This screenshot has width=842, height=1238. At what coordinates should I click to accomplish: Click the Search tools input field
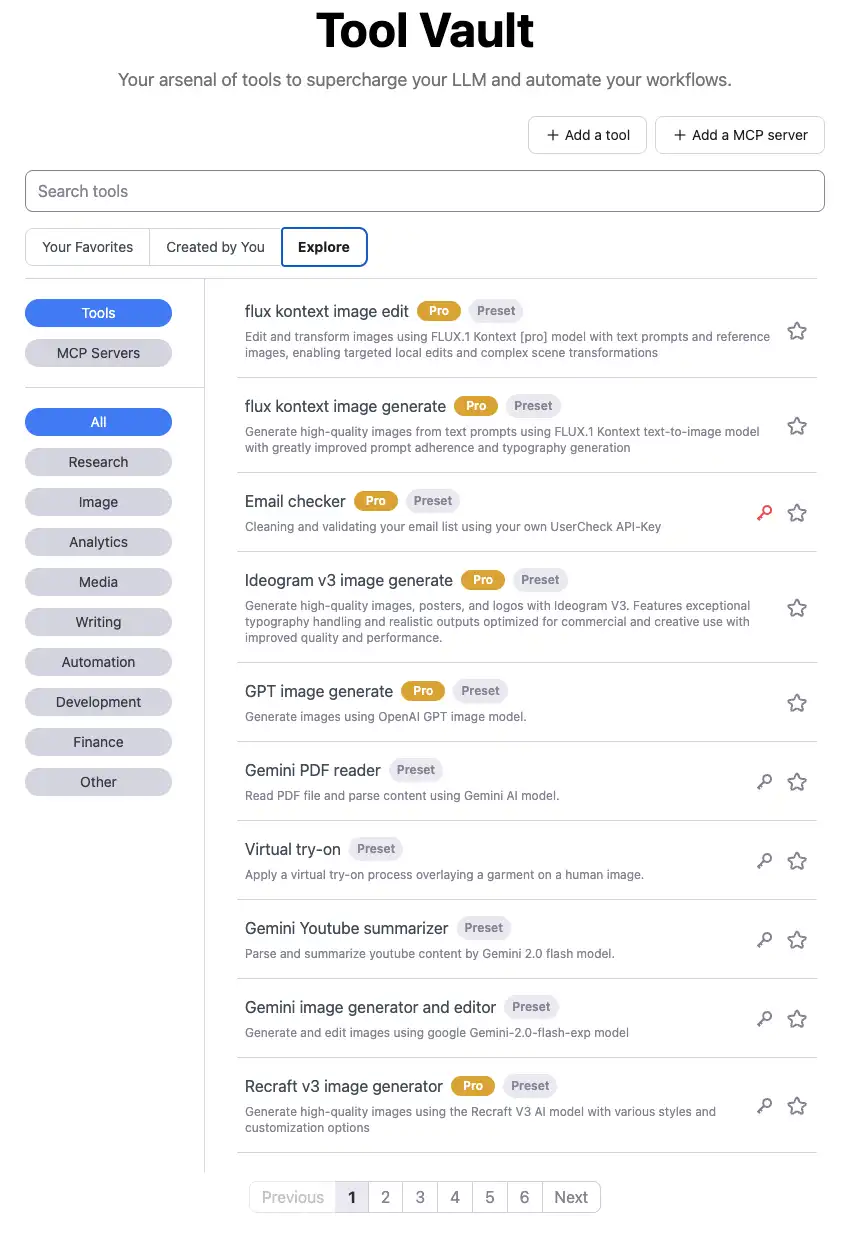click(x=425, y=191)
